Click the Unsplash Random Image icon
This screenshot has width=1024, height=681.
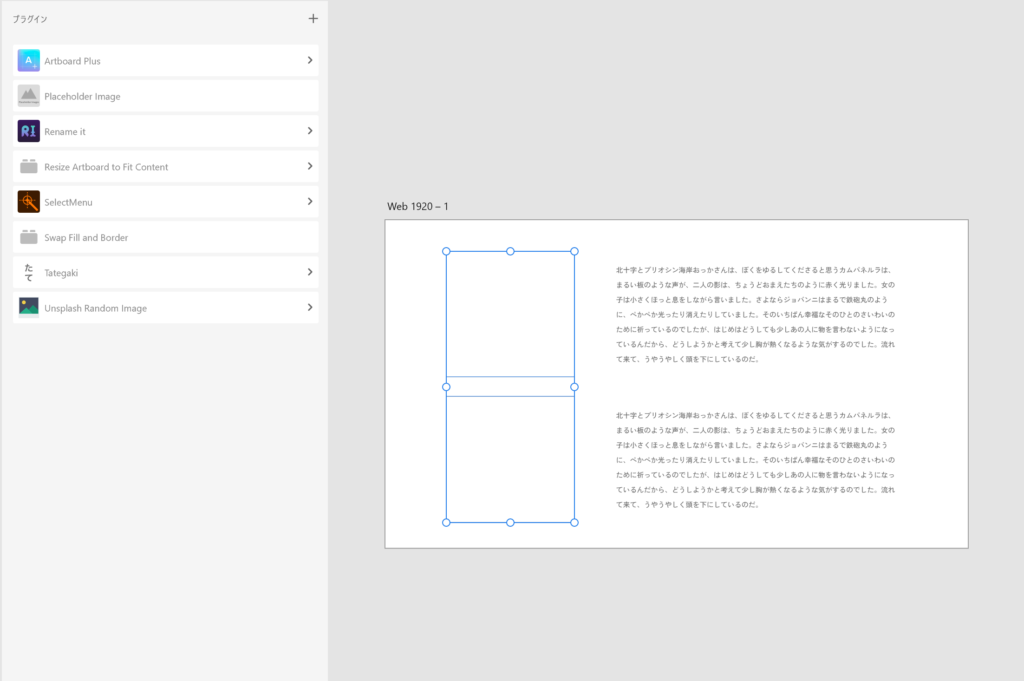coord(29,308)
